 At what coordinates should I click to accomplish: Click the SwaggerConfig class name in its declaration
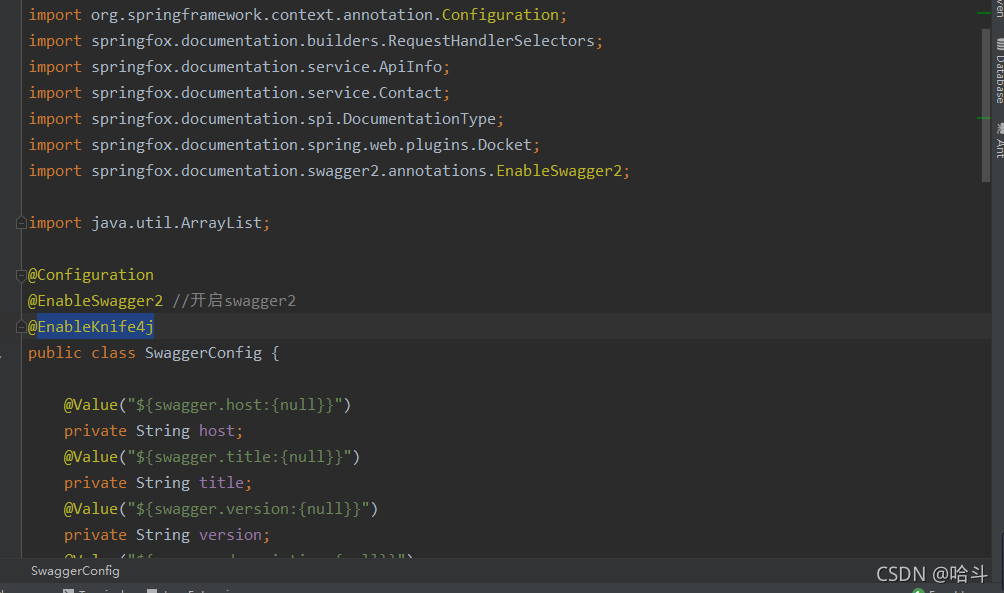(x=203, y=353)
